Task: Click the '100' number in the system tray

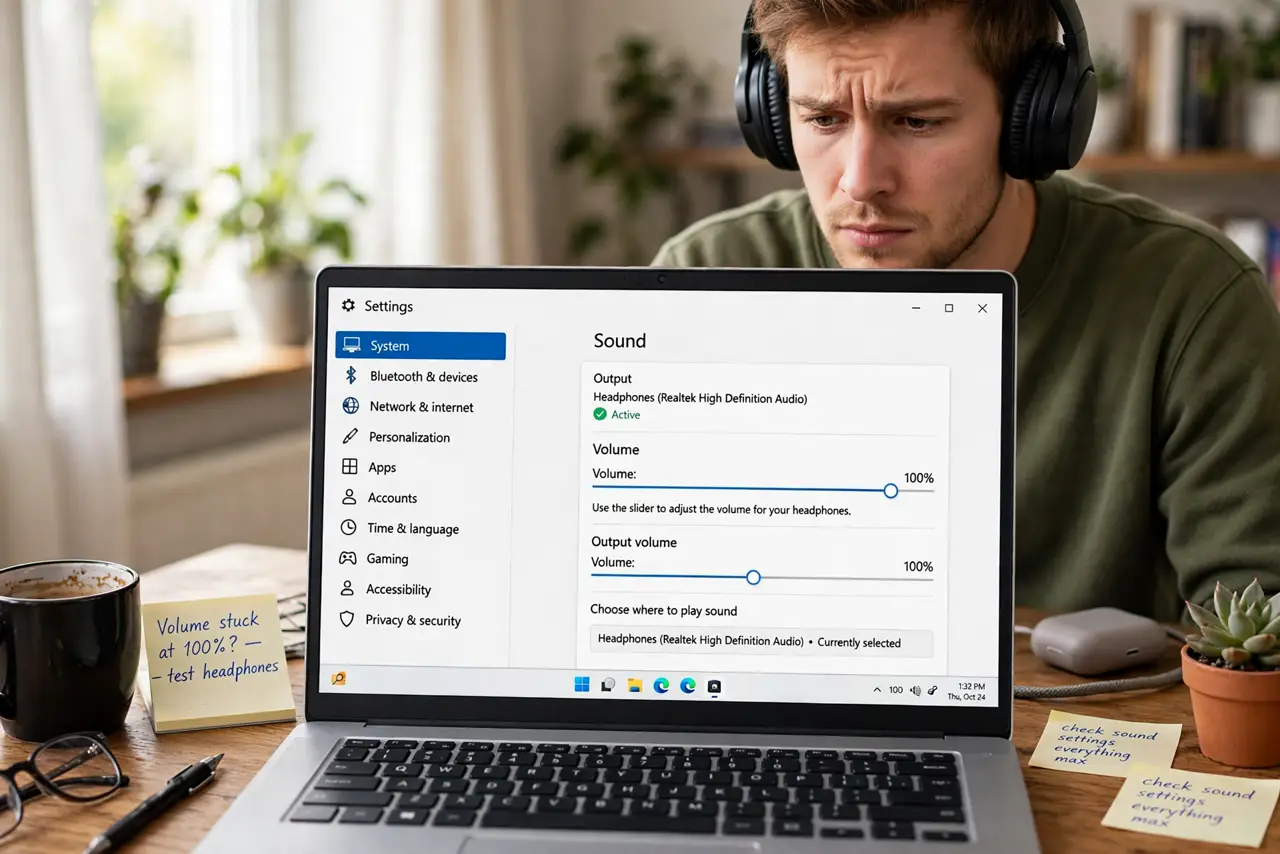Action: 896,690
